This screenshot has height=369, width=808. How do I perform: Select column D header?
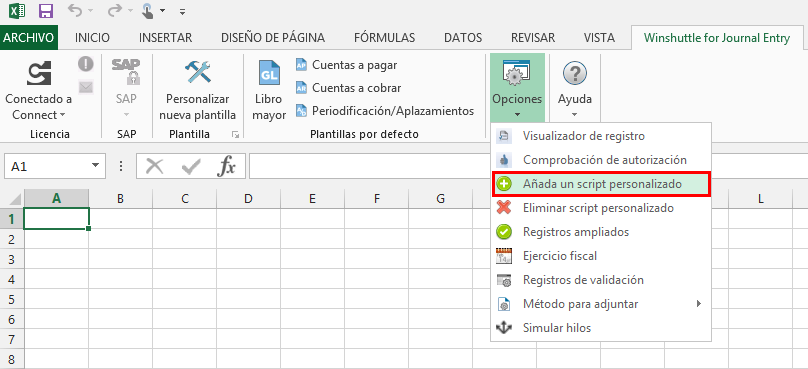(x=248, y=198)
